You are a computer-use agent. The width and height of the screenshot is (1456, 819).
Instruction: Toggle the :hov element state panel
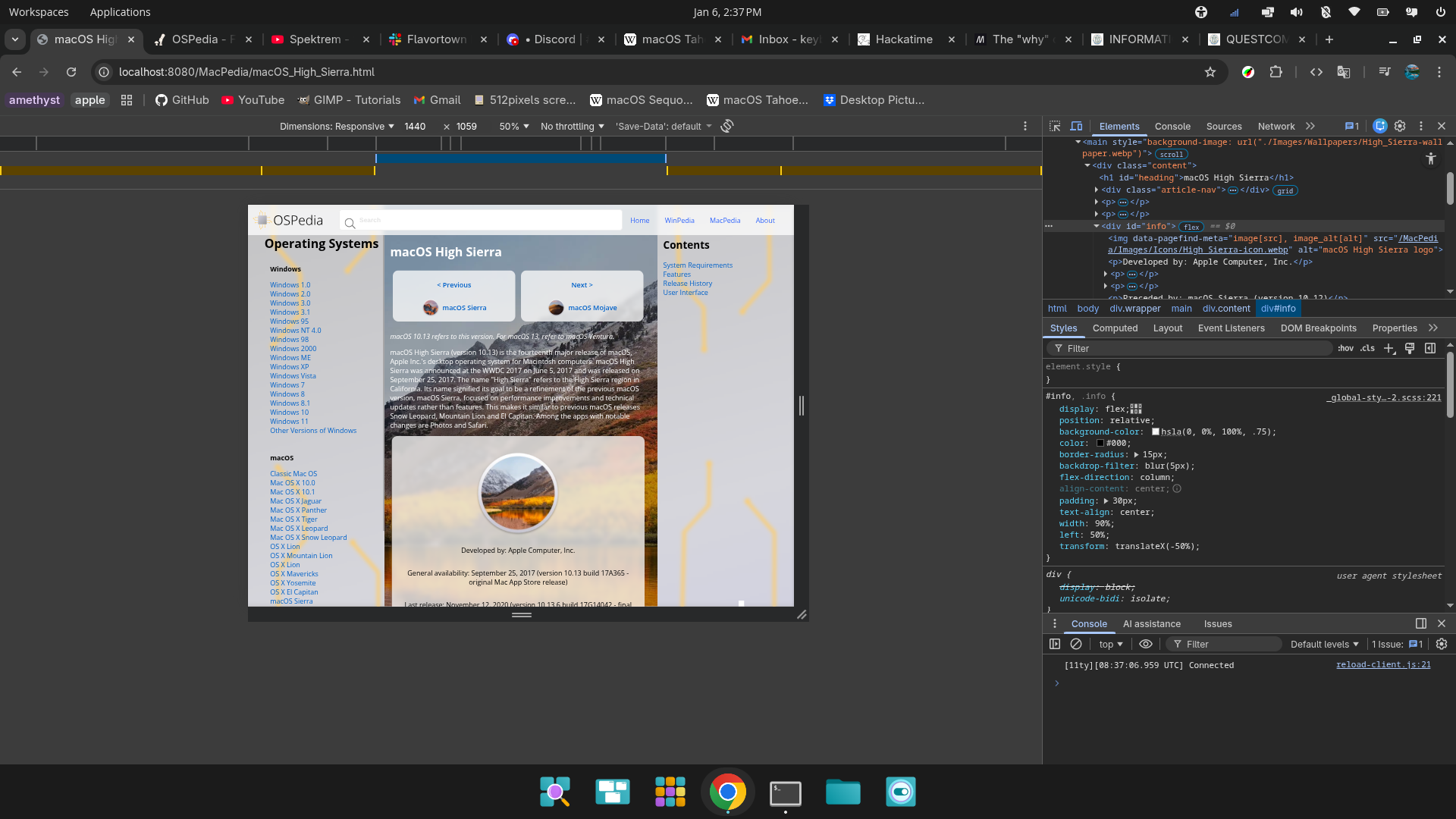point(1345,348)
